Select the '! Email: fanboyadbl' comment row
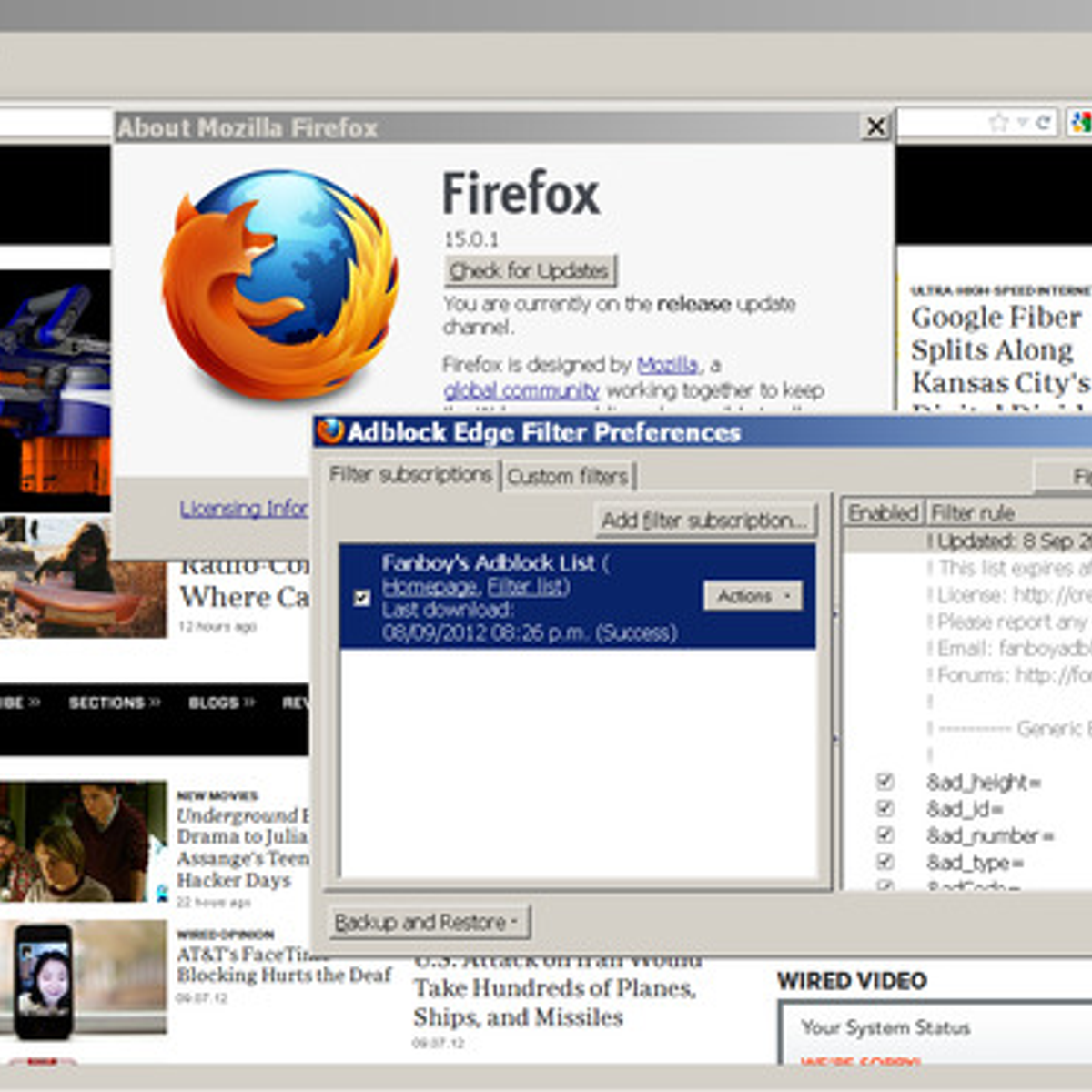 (966, 648)
